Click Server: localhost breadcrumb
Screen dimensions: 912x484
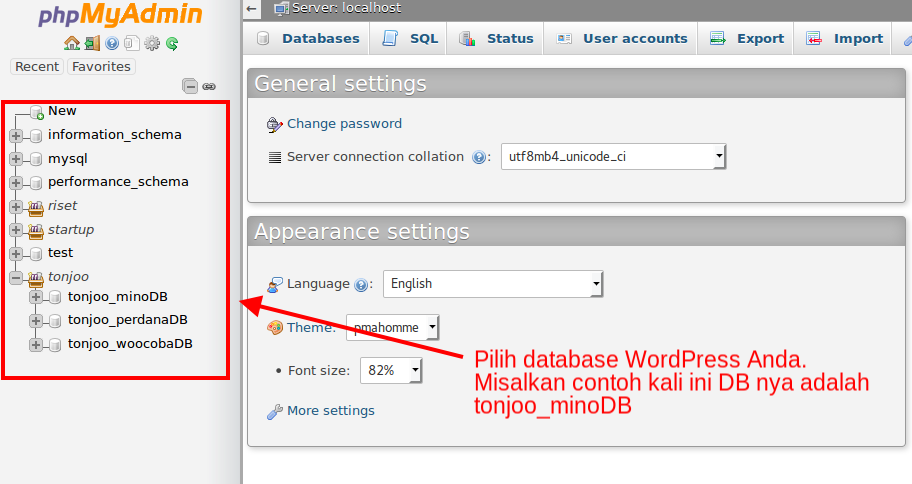pos(347,8)
